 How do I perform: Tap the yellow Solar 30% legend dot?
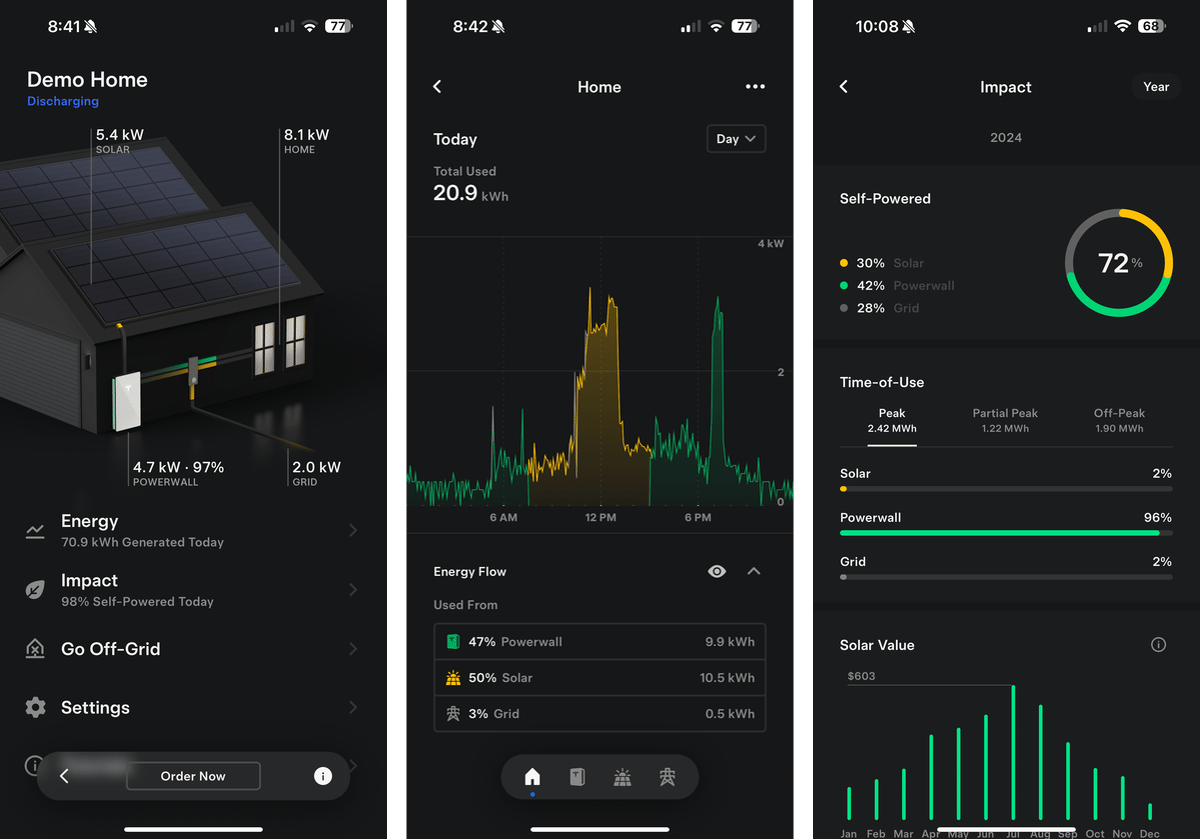click(844, 263)
